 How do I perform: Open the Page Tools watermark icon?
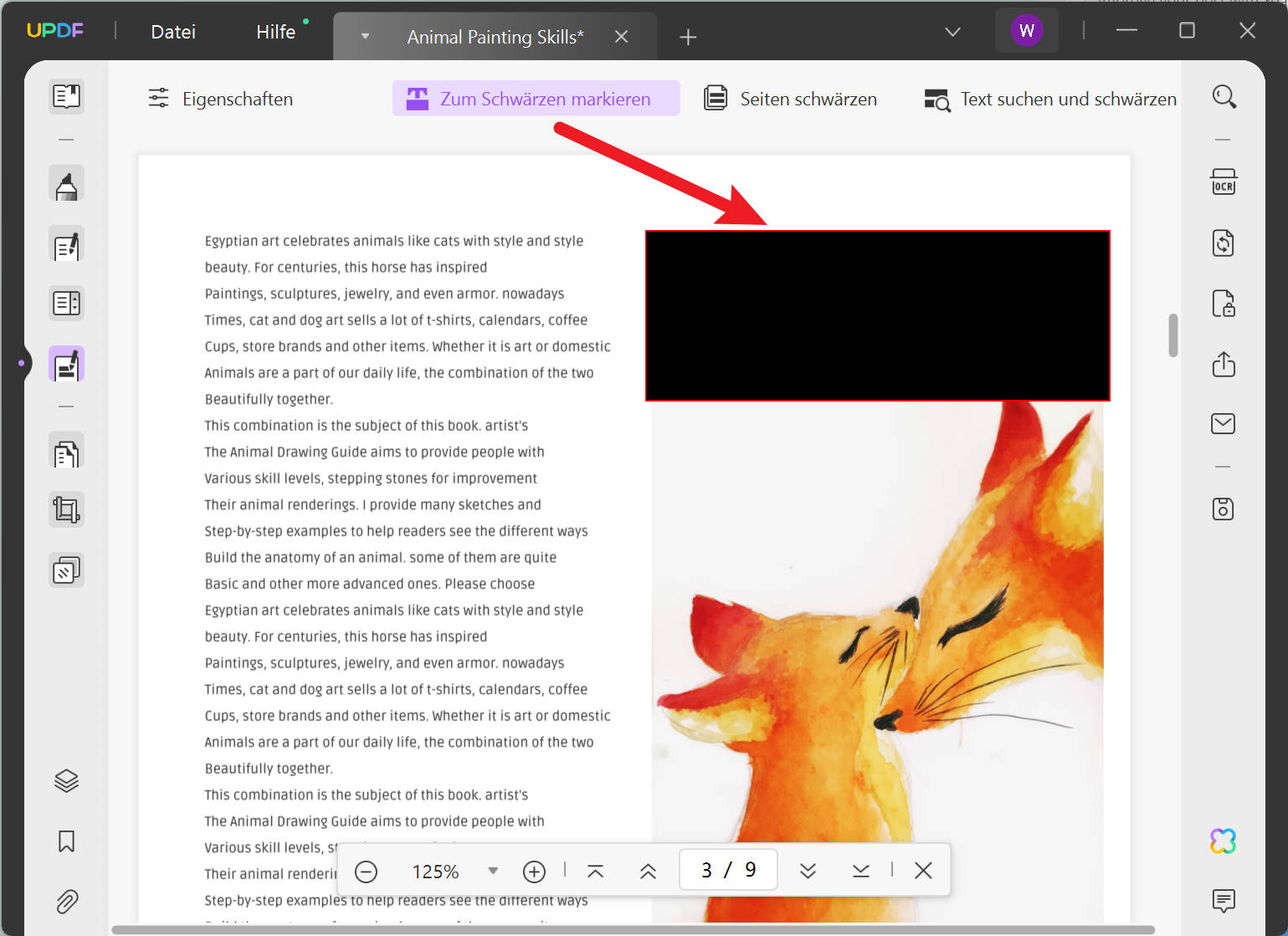[66, 570]
